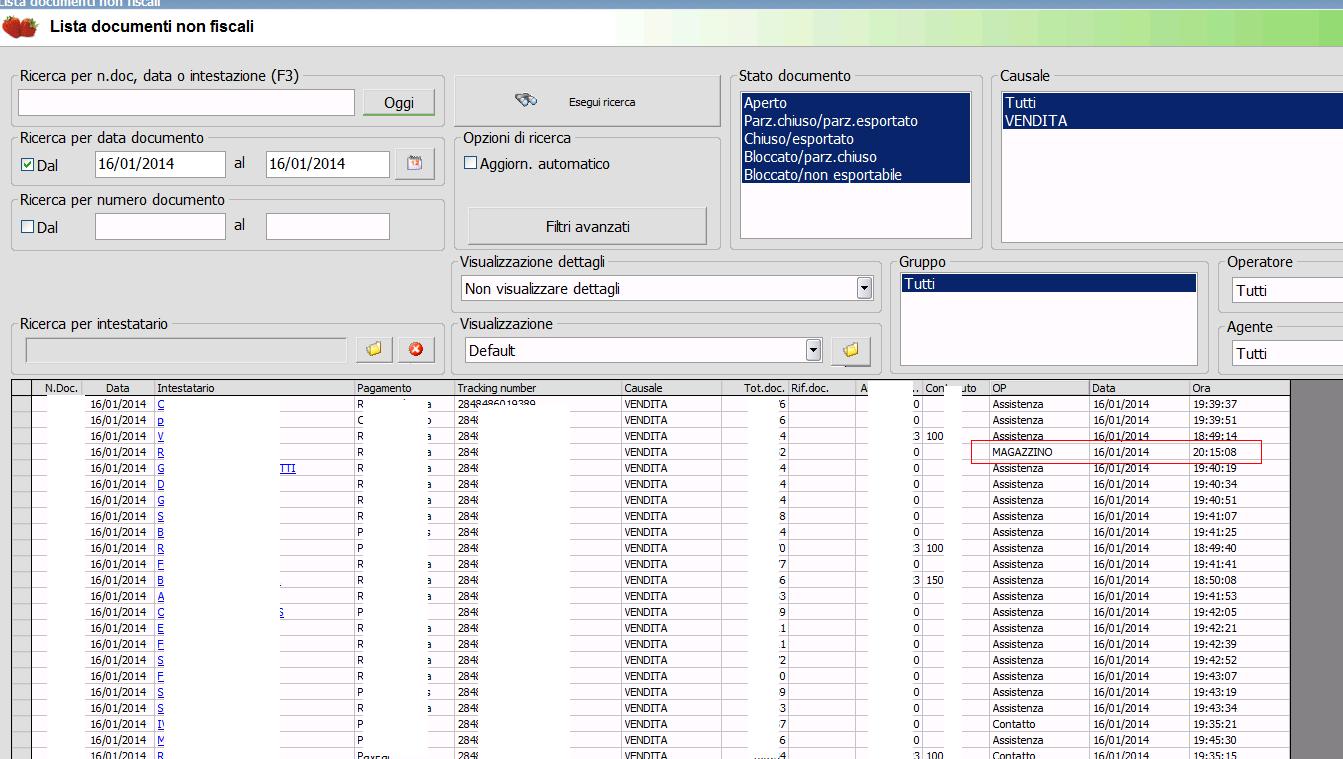Click the red clear icon for intestatario
The width and height of the screenshot is (1343, 759).
[x=416, y=349]
